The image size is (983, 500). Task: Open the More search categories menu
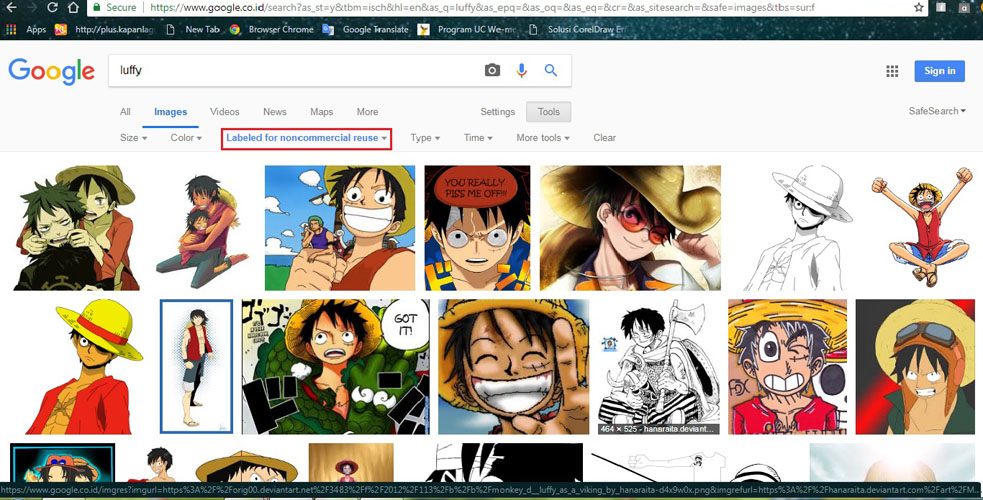click(x=367, y=112)
